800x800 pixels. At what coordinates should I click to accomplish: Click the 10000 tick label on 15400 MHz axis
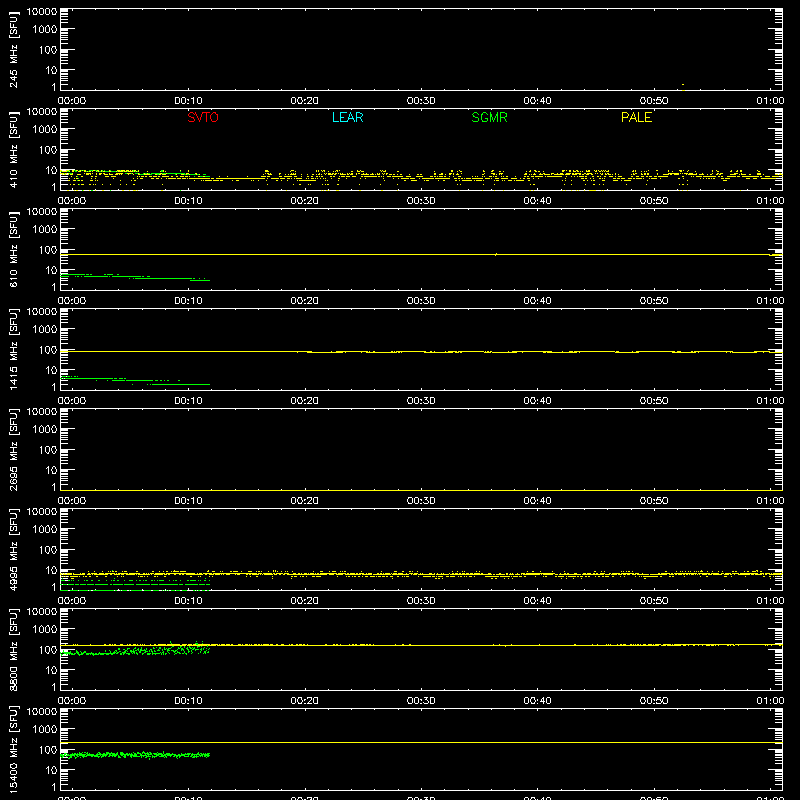point(42,712)
